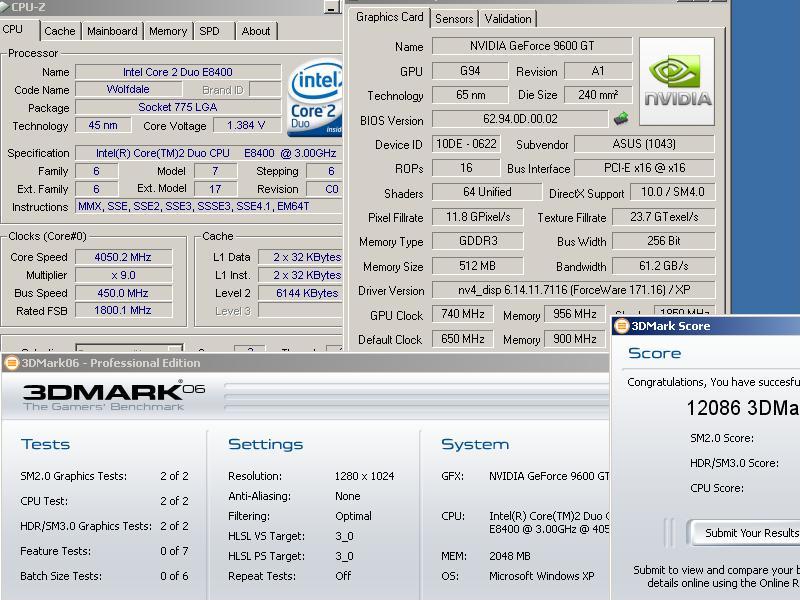Image resolution: width=800 pixels, height=600 pixels.
Task: Click the Bus Interface value 'PCI-E x16 @ x16'
Action: 644,168
